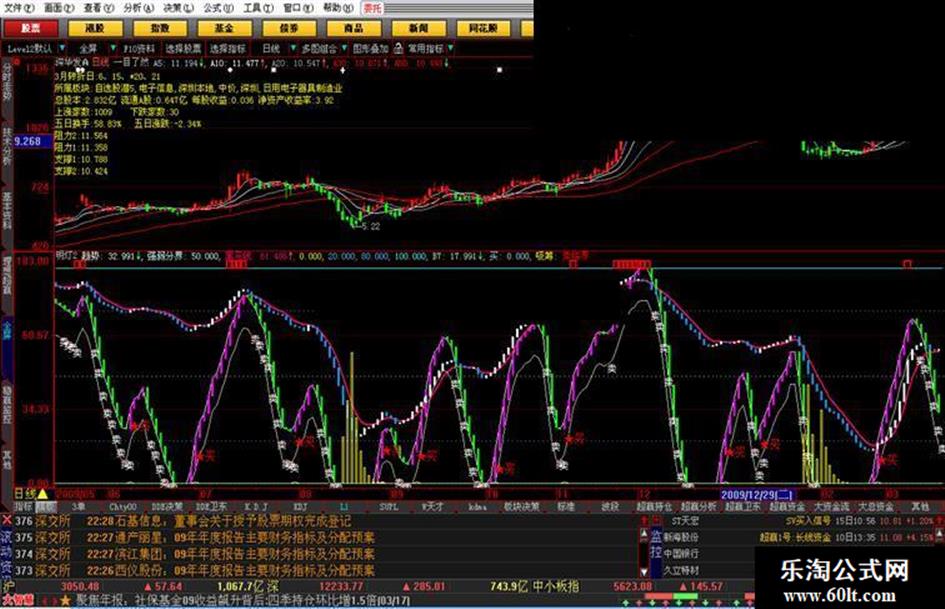Open the 窗口 menu
This screenshot has width=945, height=609.
(x=298, y=8)
